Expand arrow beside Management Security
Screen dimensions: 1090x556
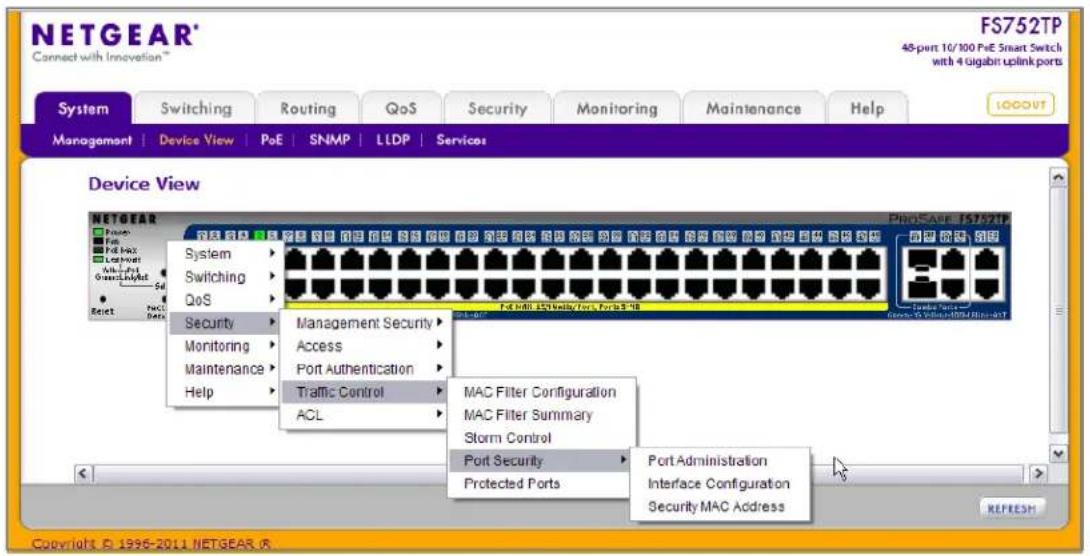pos(440,322)
